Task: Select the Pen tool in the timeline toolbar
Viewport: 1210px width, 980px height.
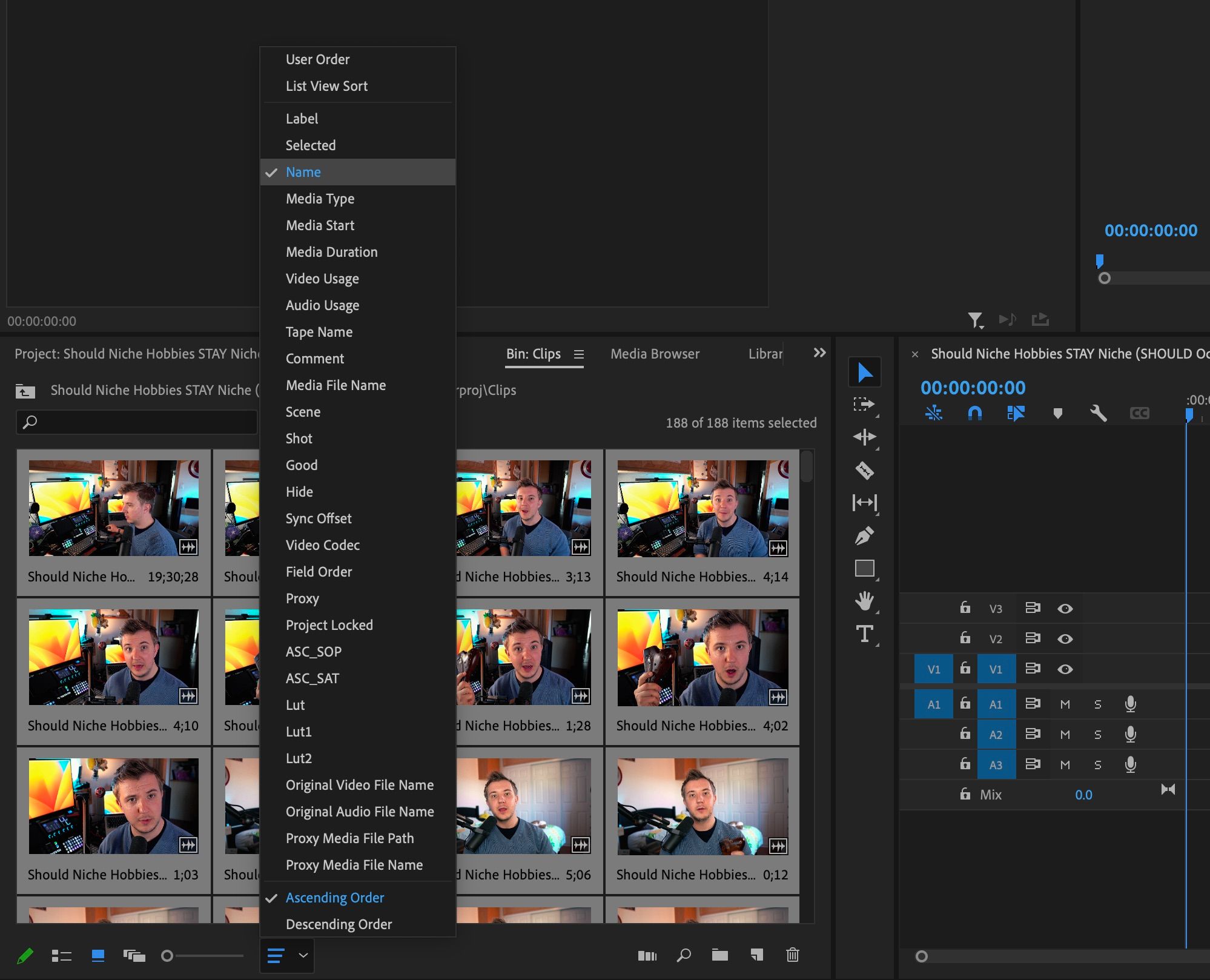Action: (865, 535)
